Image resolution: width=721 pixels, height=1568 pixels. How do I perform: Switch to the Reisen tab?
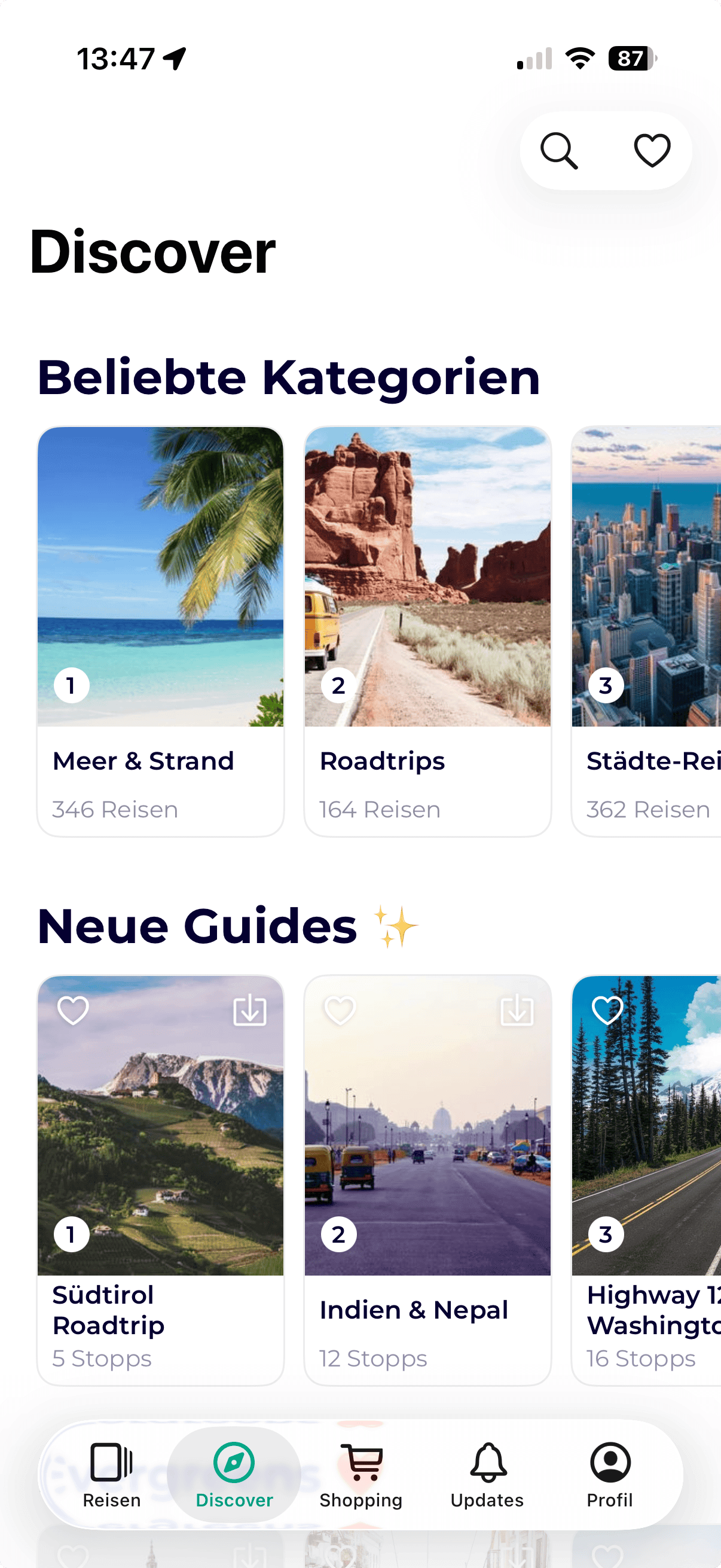pyautogui.click(x=112, y=1475)
